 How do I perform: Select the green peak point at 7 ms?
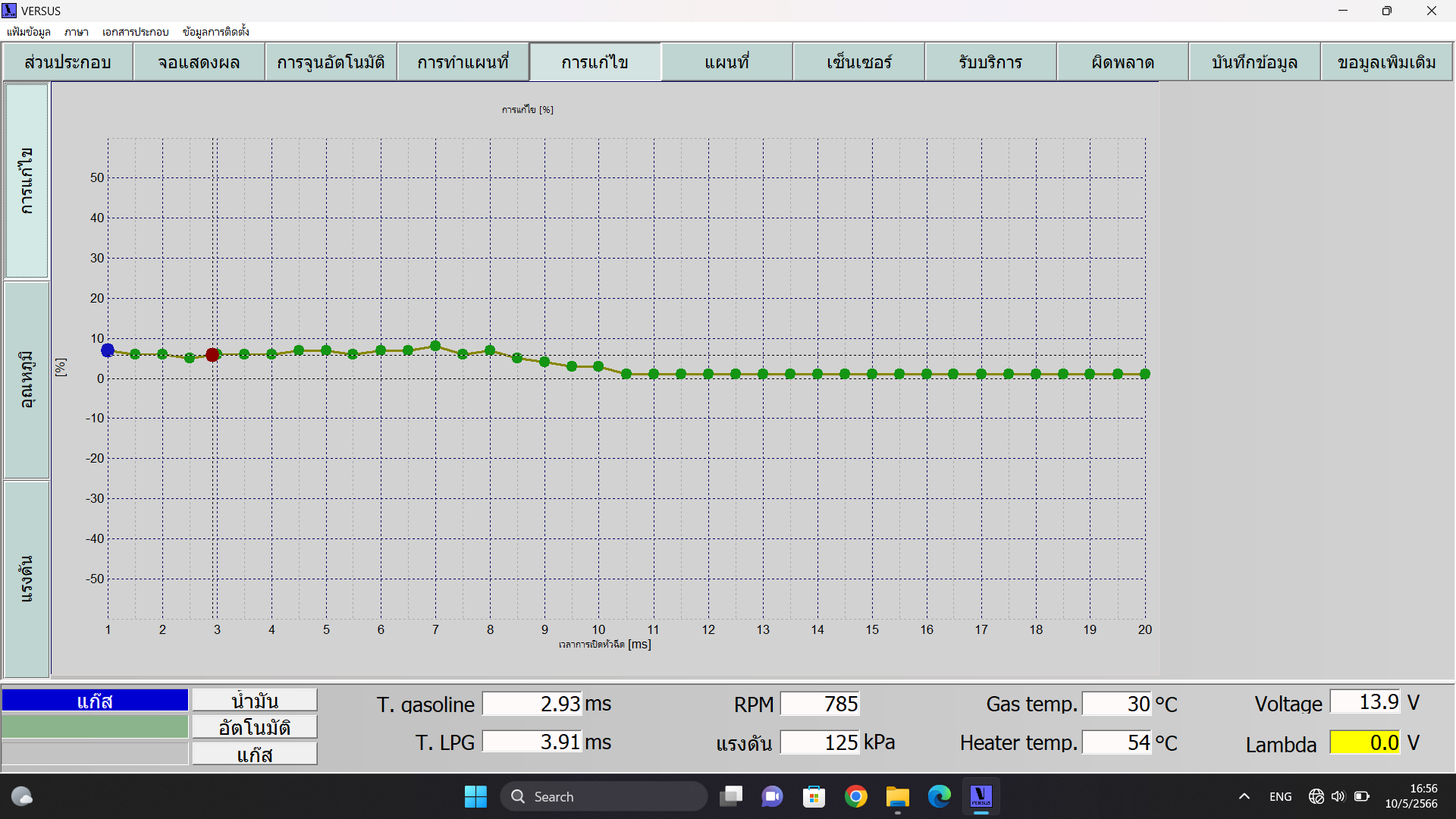435,346
